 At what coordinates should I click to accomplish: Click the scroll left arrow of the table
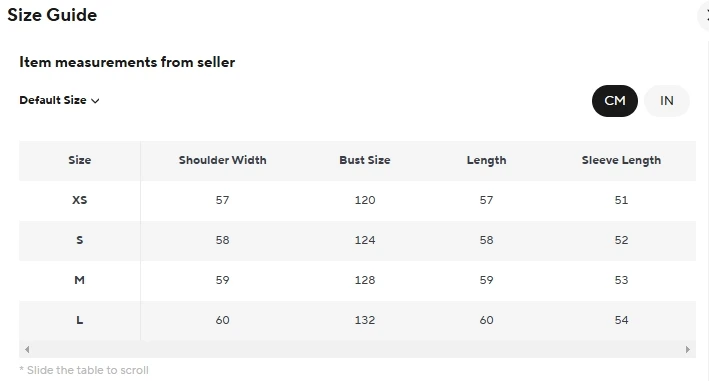(27, 349)
